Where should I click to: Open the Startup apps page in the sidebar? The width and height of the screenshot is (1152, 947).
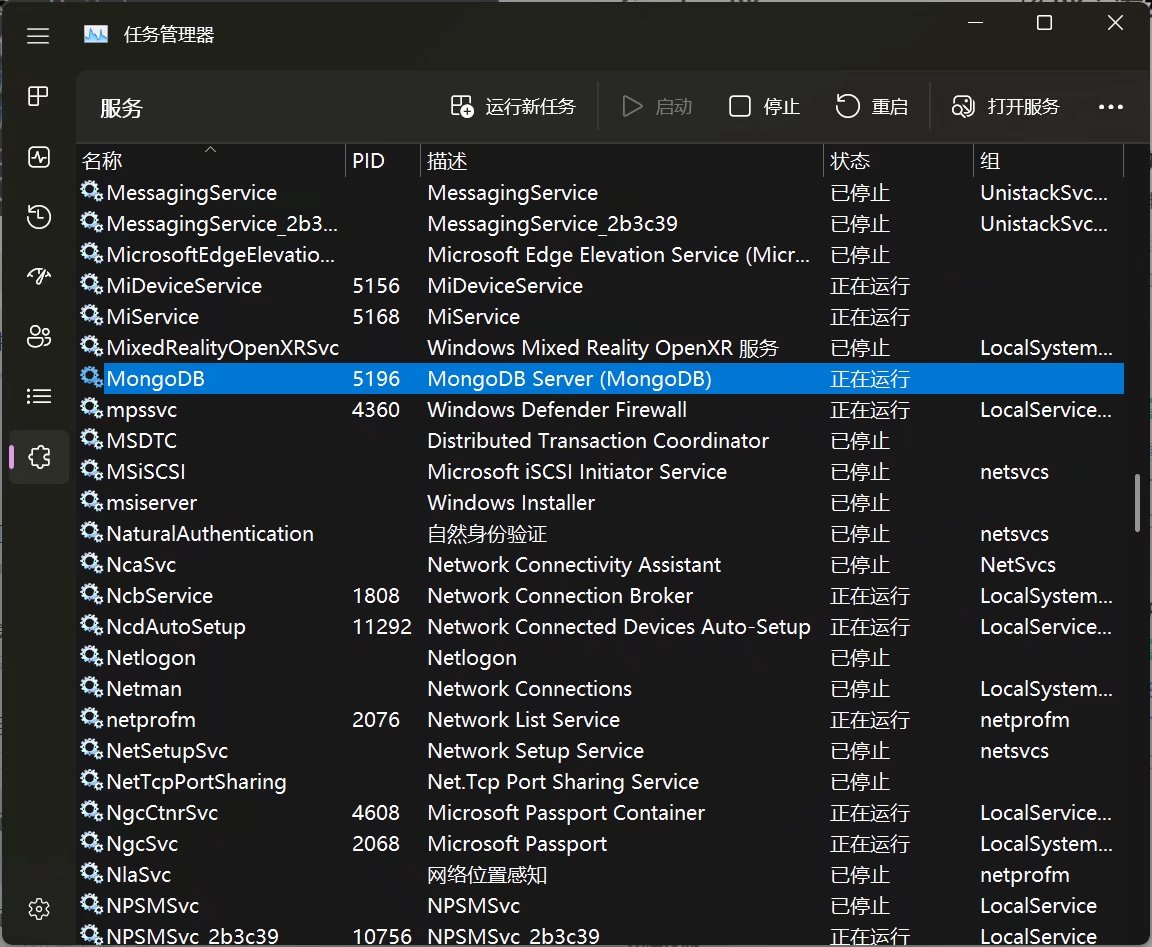pos(38,276)
